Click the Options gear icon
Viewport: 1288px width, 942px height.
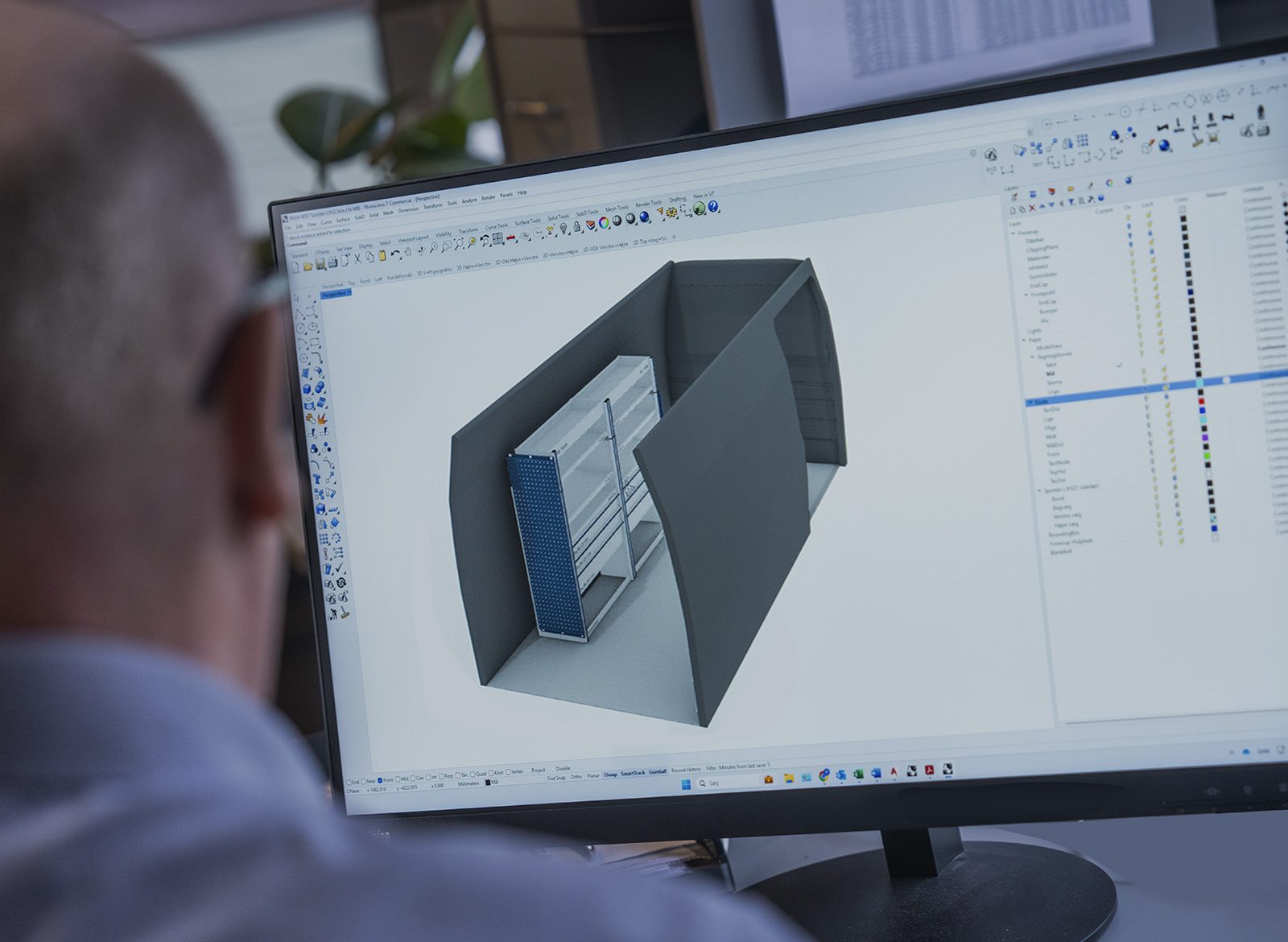coord(671,213)
